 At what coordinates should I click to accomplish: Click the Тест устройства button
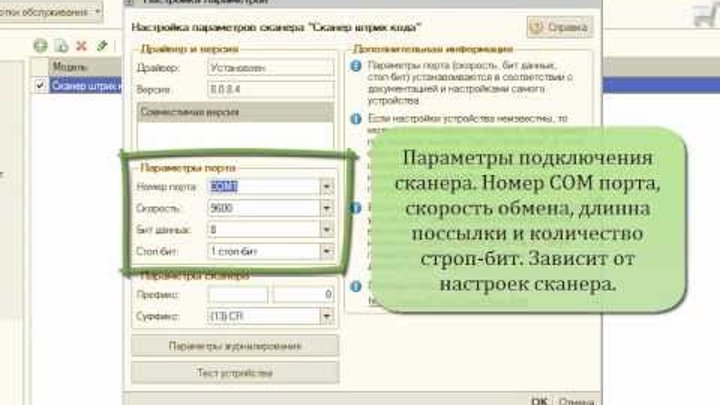click(235, 372)
